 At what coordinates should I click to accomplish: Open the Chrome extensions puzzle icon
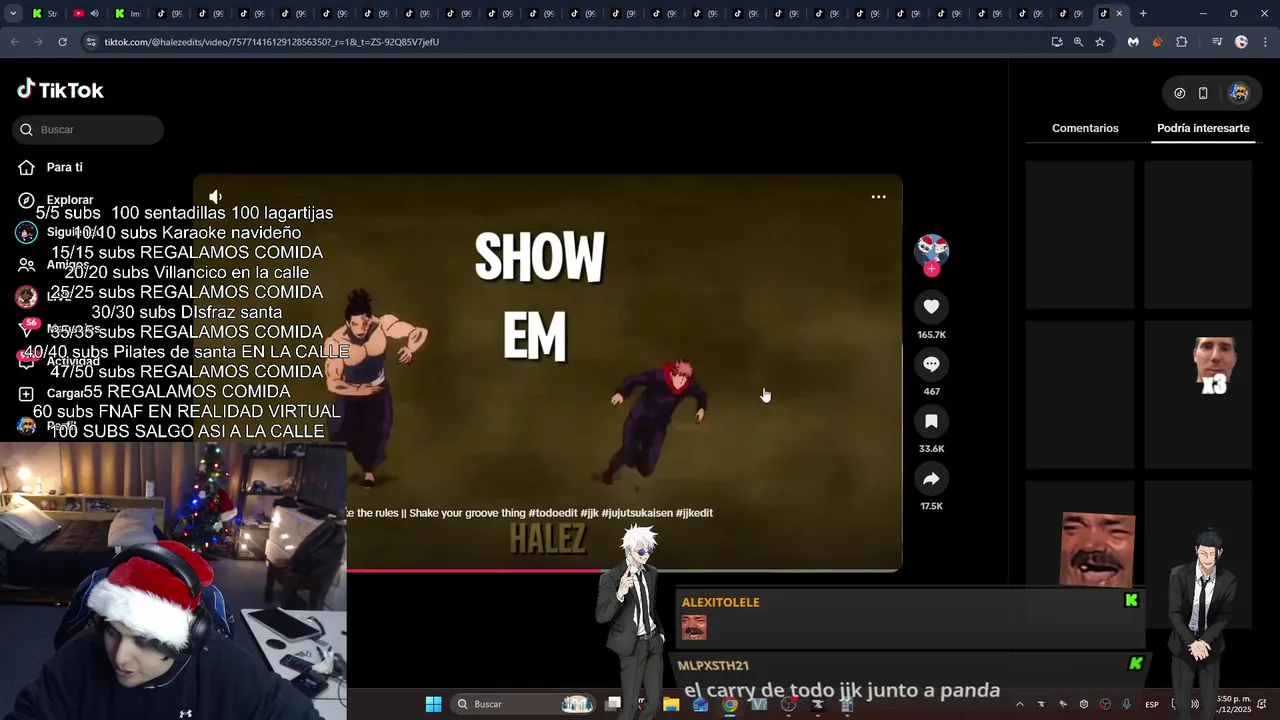click(x=1182, y=42)
